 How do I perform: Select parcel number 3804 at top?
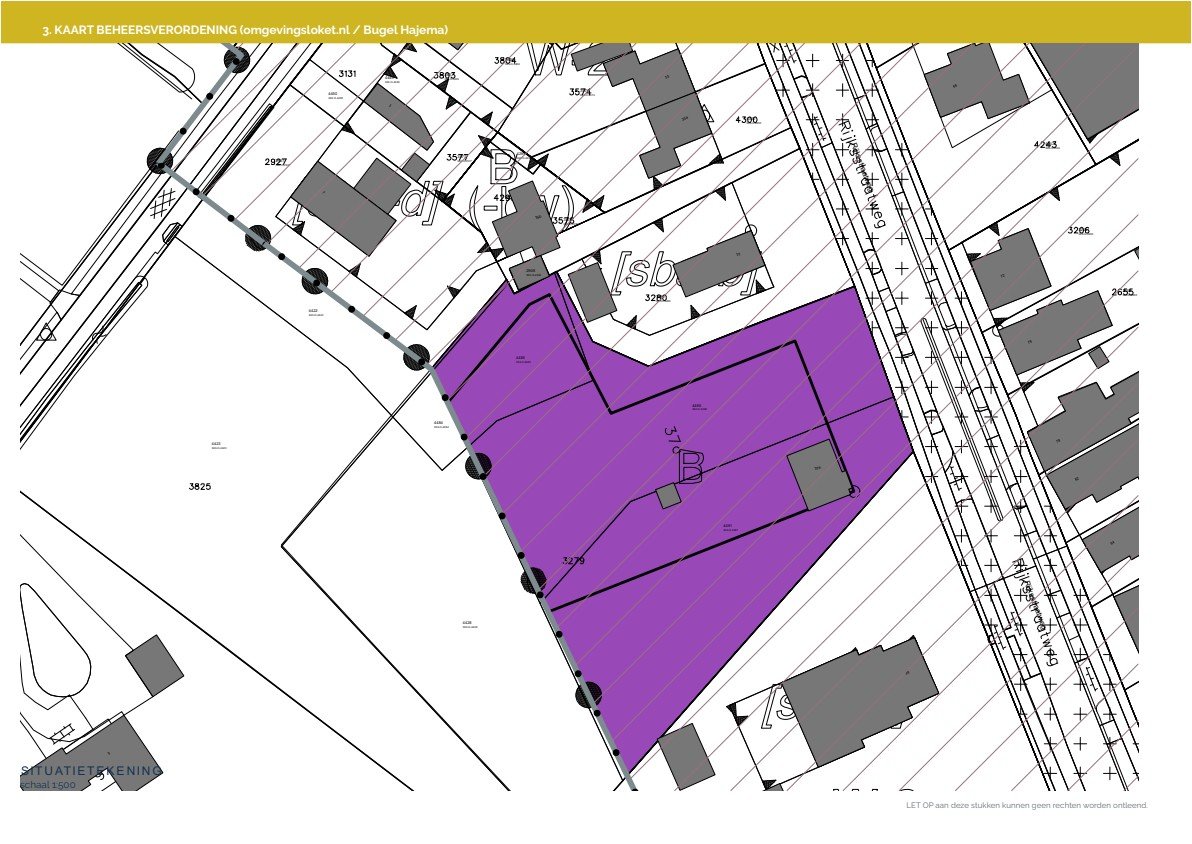tap(506, 60)
